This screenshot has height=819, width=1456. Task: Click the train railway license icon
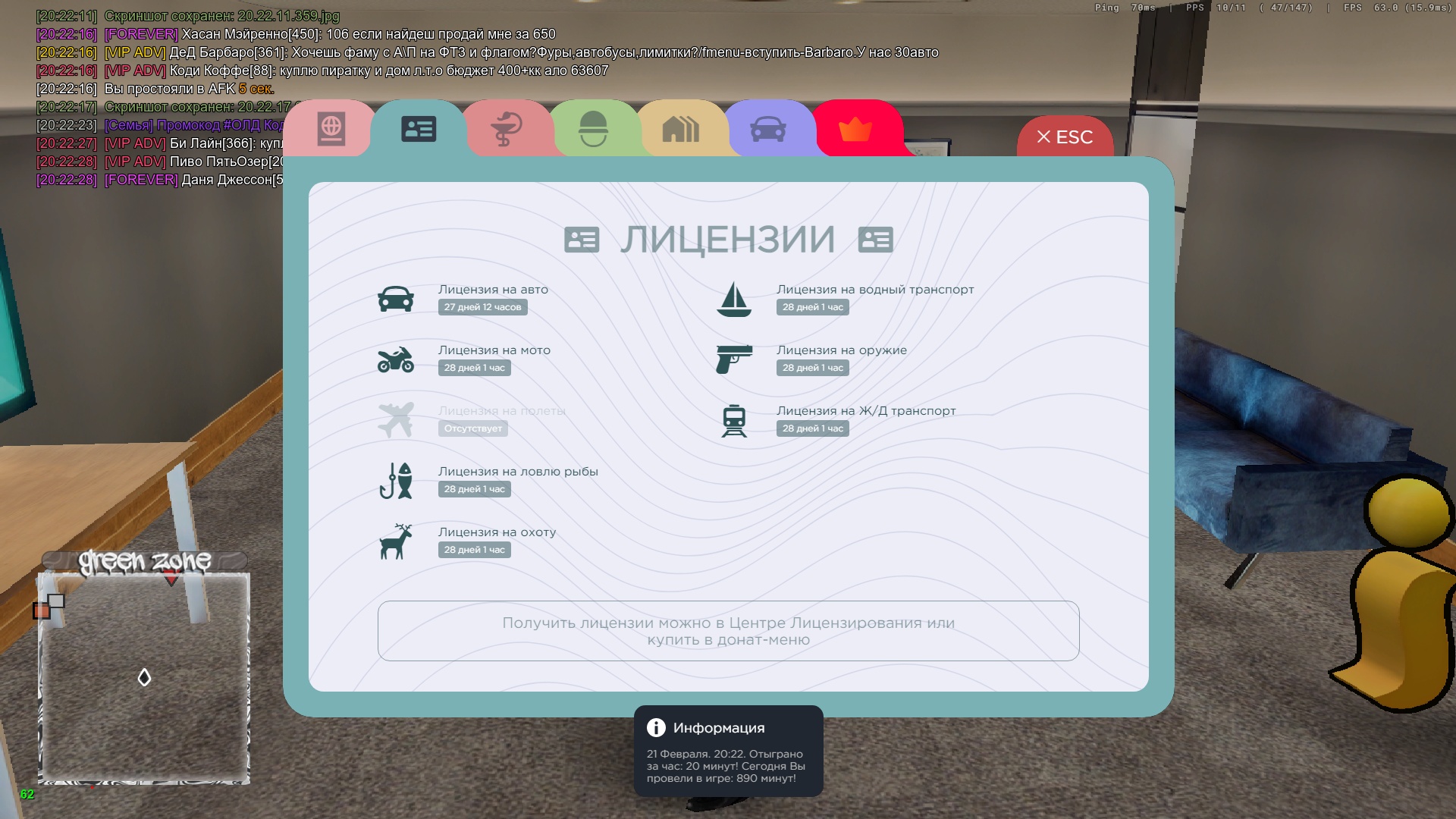[x=733, y=420]
